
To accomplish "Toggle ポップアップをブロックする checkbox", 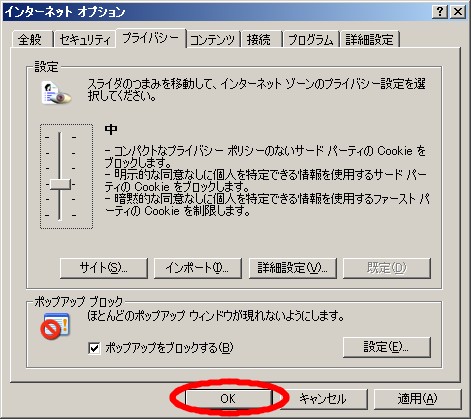I will click(x=94, y=348).
